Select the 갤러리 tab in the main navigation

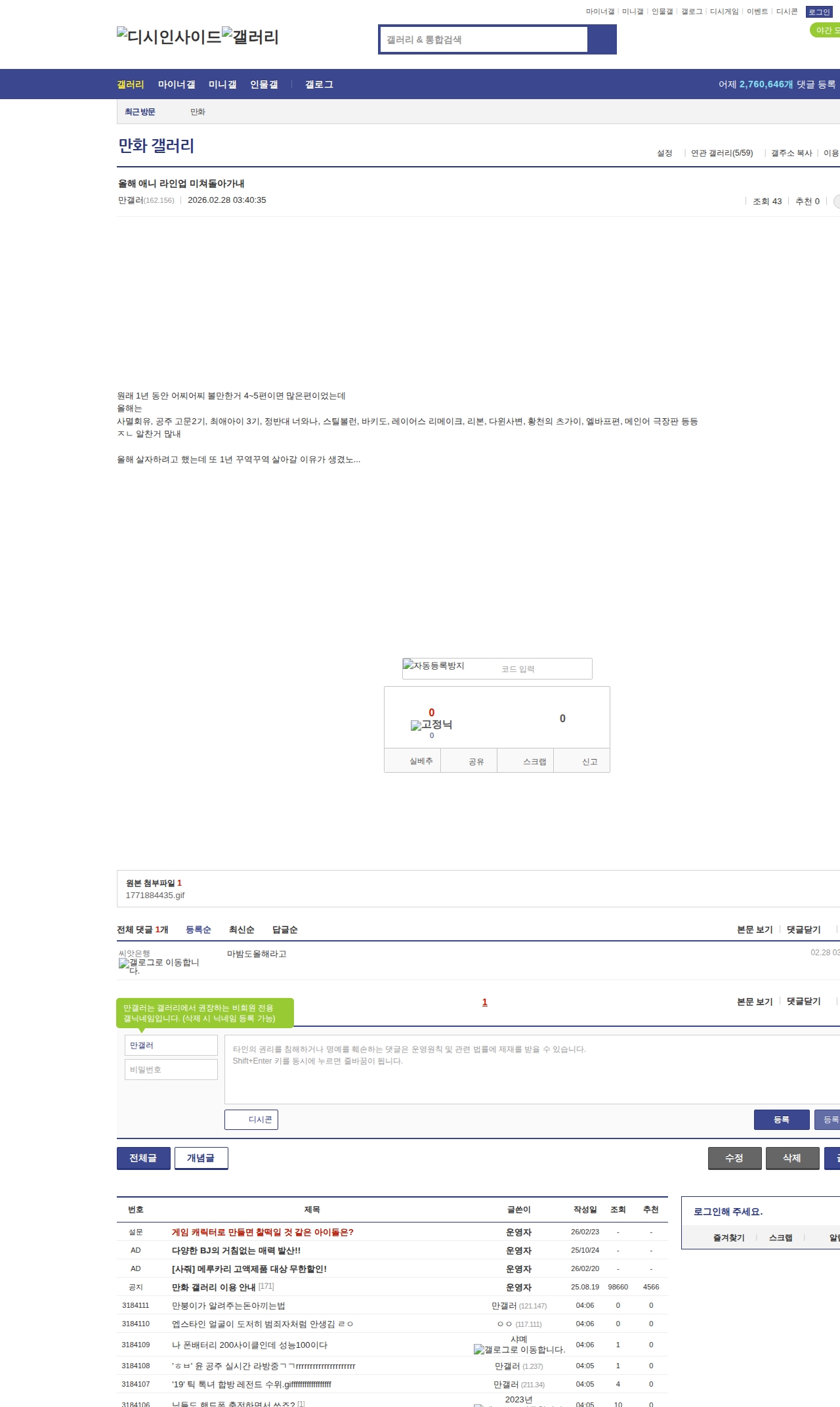131,84
